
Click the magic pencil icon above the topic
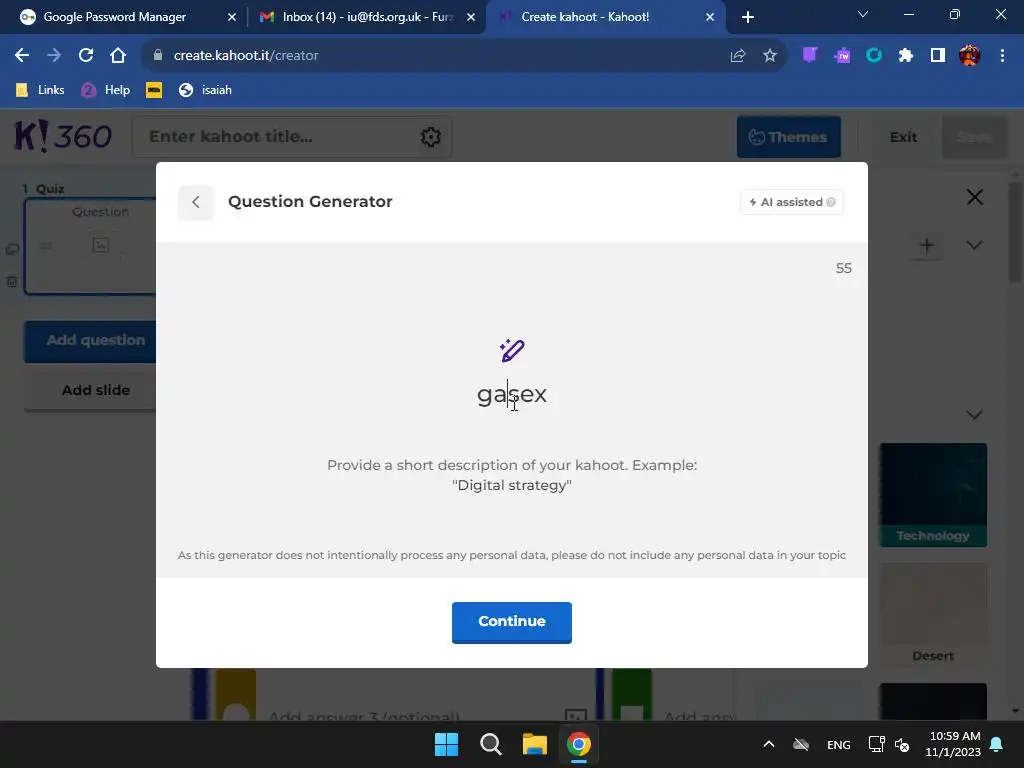[512, 350]
